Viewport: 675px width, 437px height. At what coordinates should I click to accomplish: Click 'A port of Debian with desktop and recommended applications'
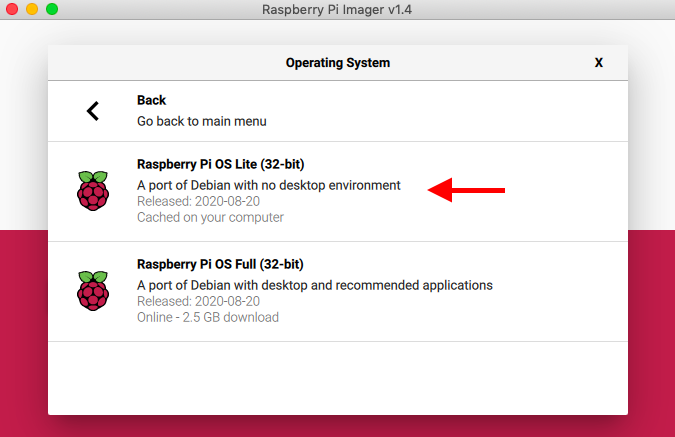[x=315, y=285]
